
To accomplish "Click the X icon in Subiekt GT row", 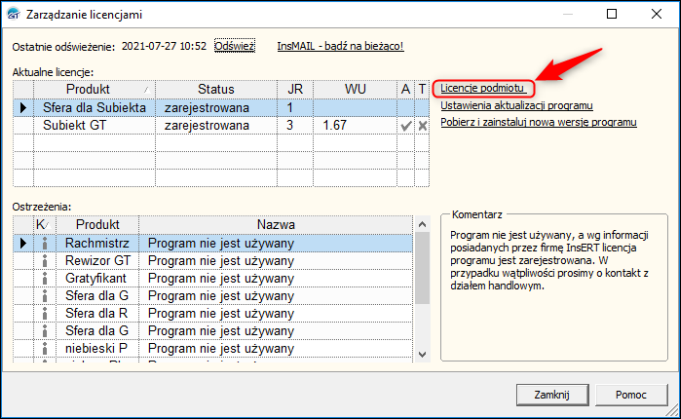I will point(423,126).
